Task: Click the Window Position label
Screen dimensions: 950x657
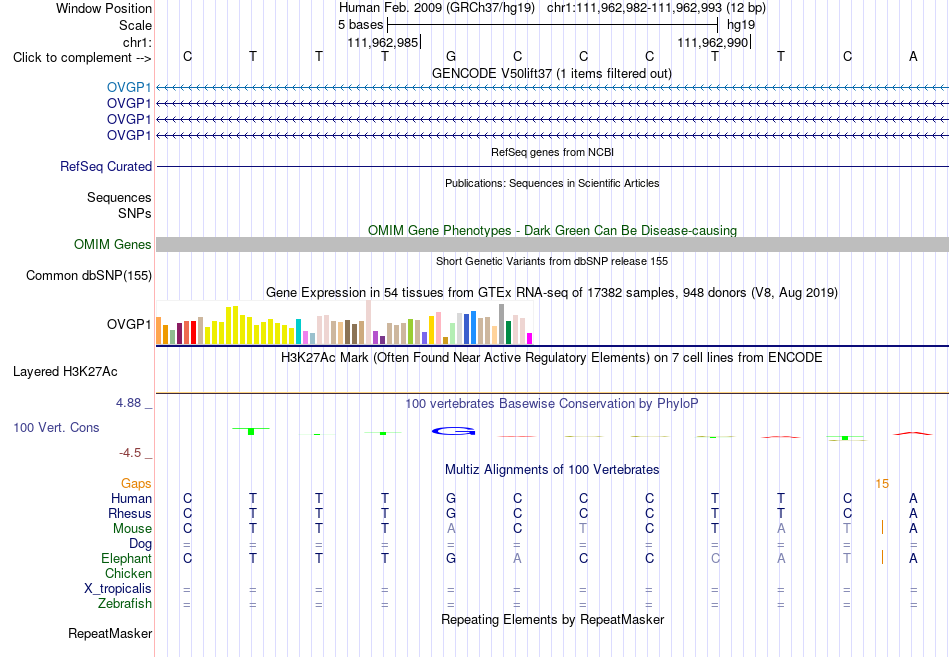Action: (x=104, y=8)
